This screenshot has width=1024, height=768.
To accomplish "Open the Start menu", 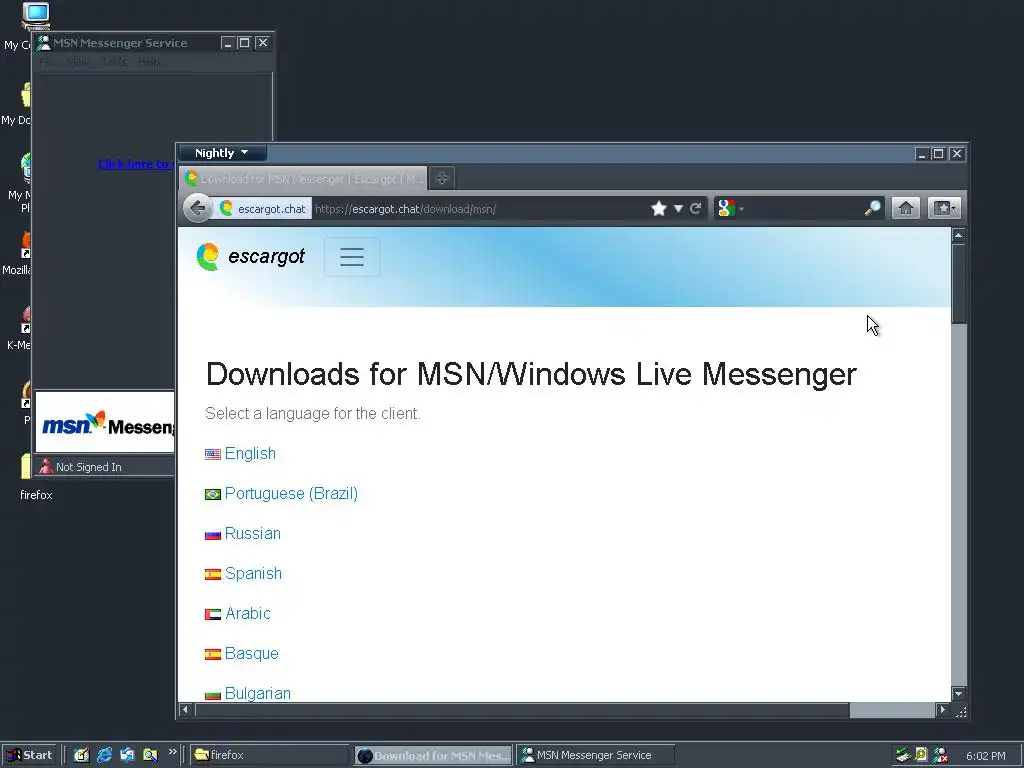I will pos(29,755).
